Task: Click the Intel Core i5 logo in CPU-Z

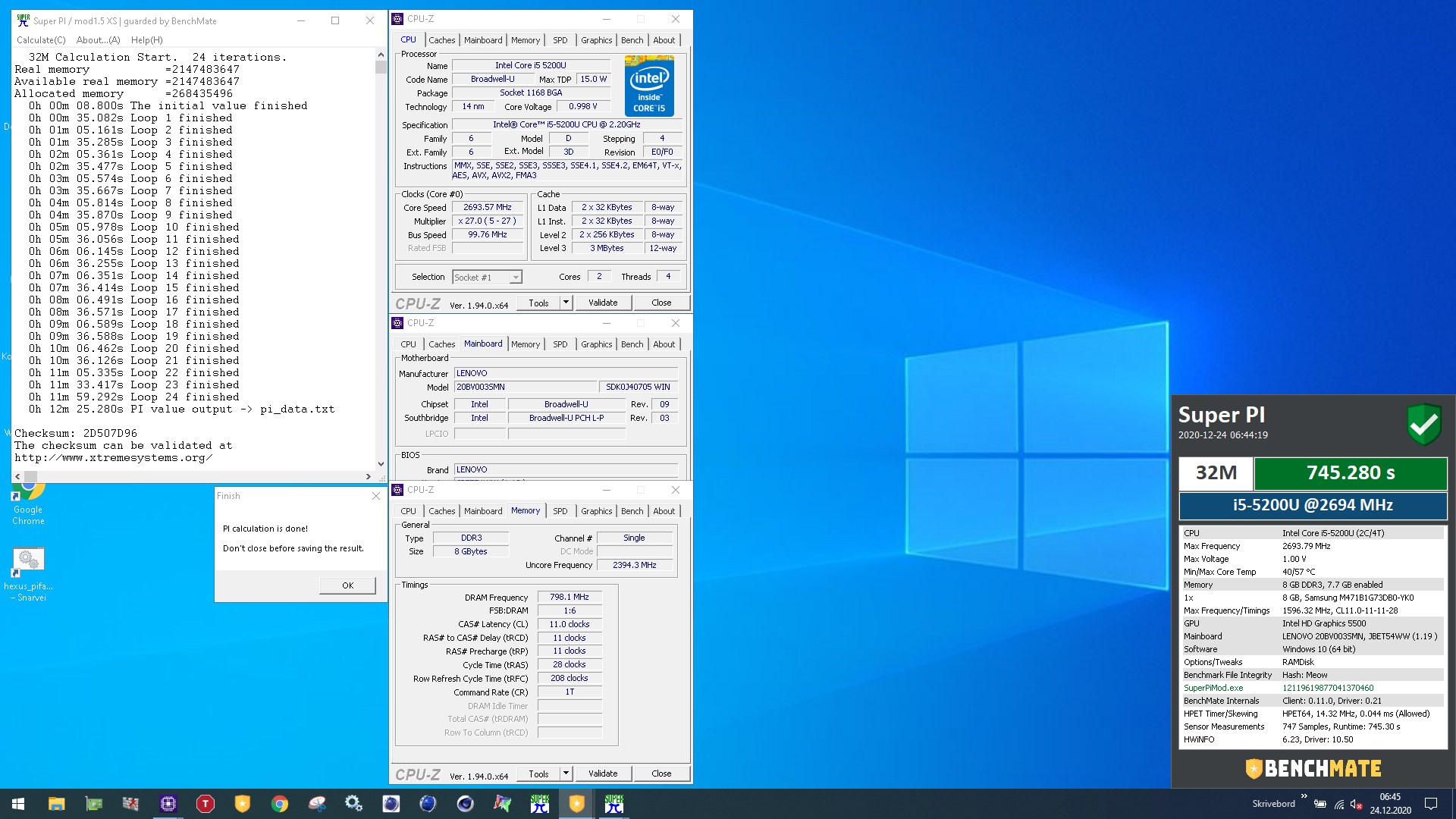Action: point(649,86)
